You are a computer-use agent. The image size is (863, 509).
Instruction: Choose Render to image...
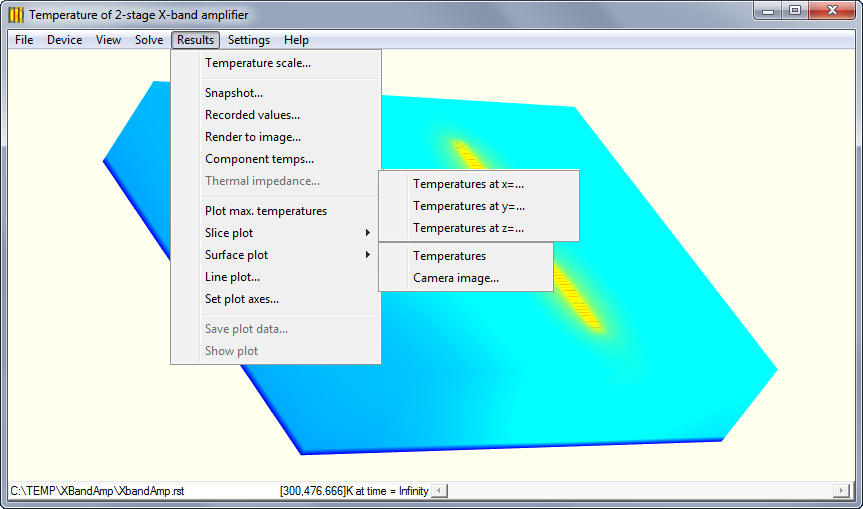[276, 137]
